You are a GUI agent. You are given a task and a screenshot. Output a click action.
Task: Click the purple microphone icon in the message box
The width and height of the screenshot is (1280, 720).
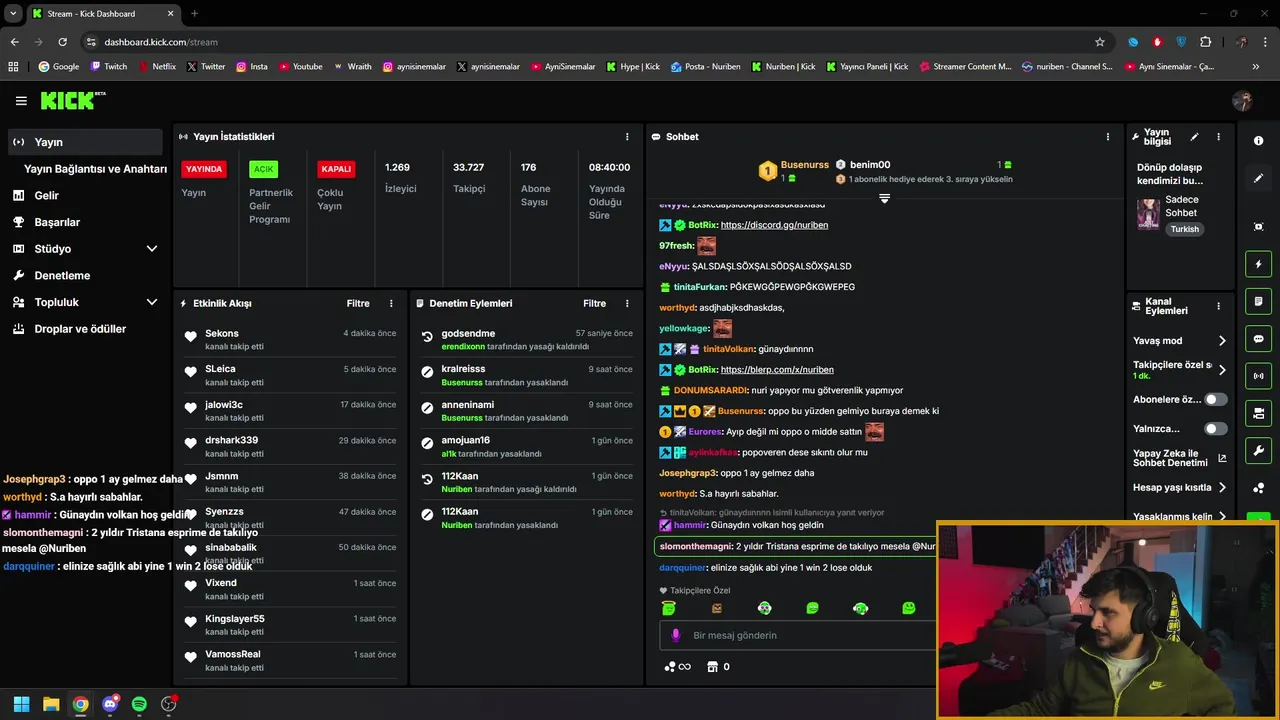coord(676,635)
